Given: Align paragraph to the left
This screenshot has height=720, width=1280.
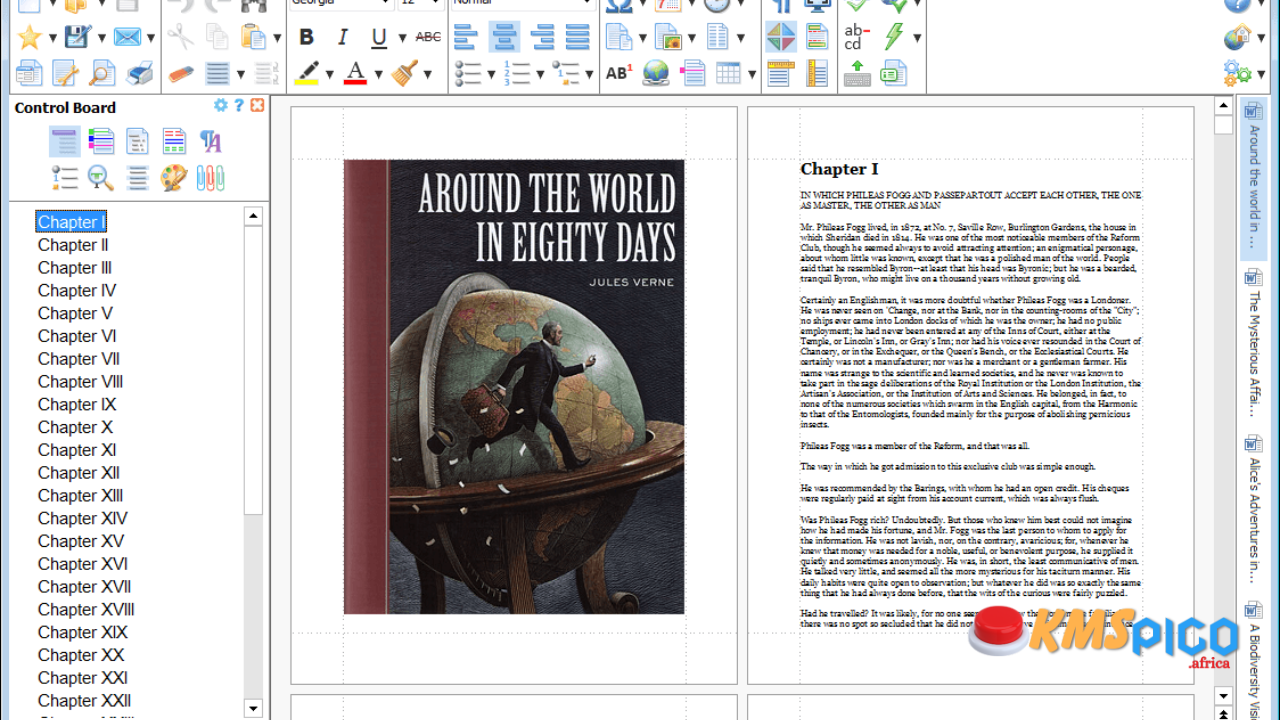Looking at the screenshot, I should click(465, 37).
